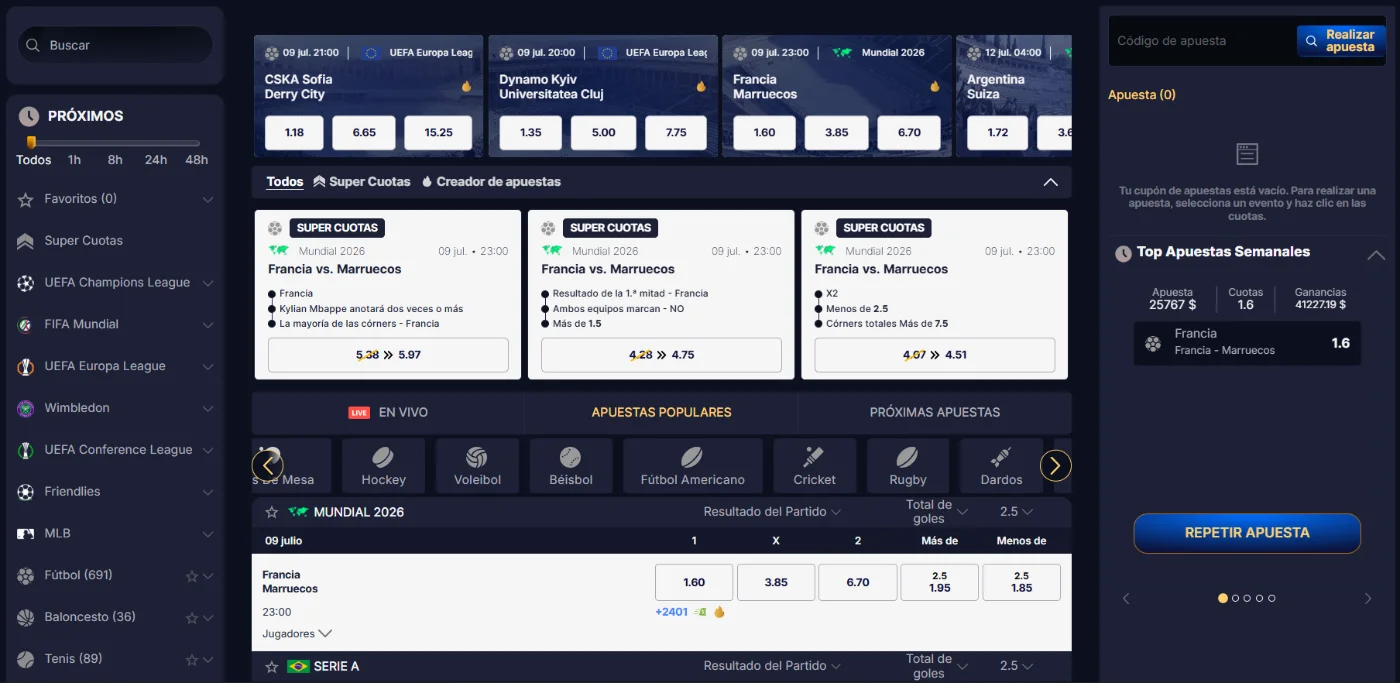This screenshot has height=683, width=1400.
Task: Click the flame icon on CSKA Sofia card
Action: tap(466, 87)
